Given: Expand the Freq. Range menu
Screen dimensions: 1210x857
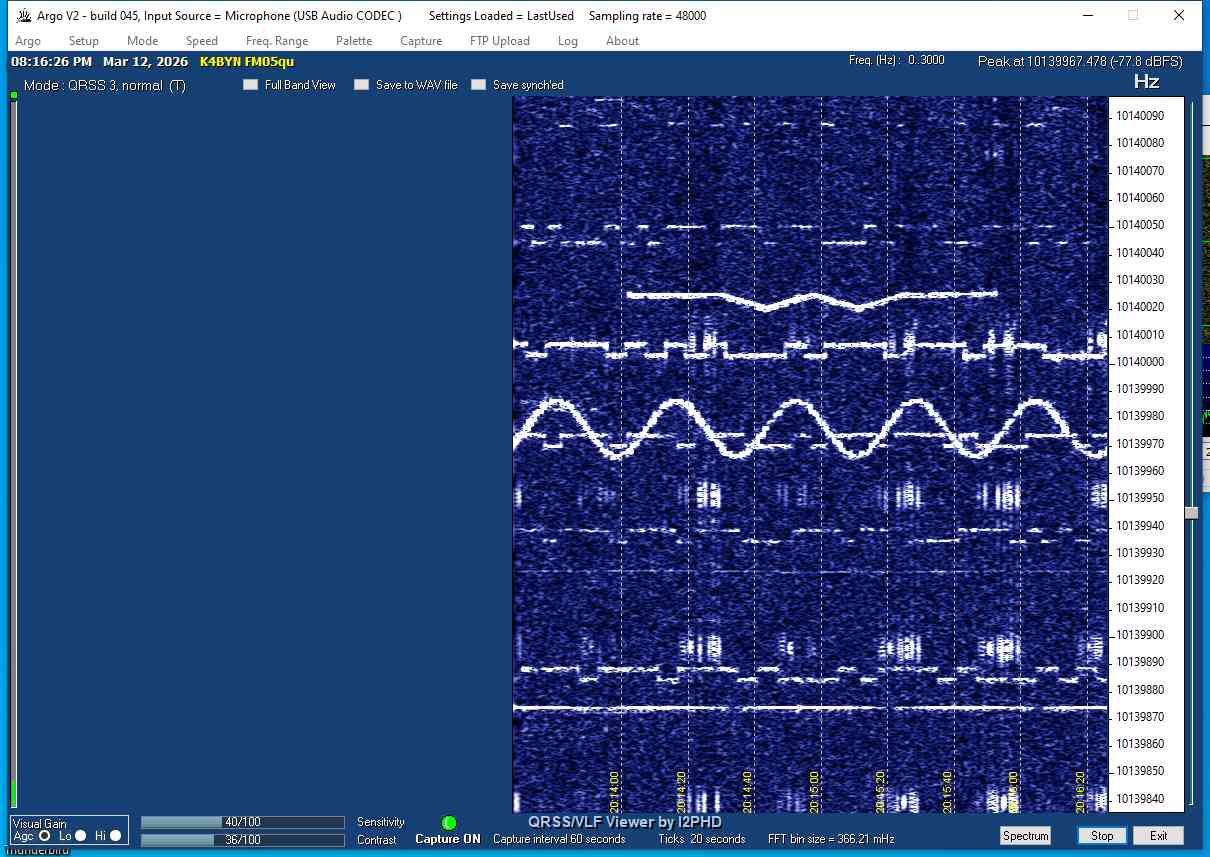Looking at the screenshot, I should (x=277, y=41).
